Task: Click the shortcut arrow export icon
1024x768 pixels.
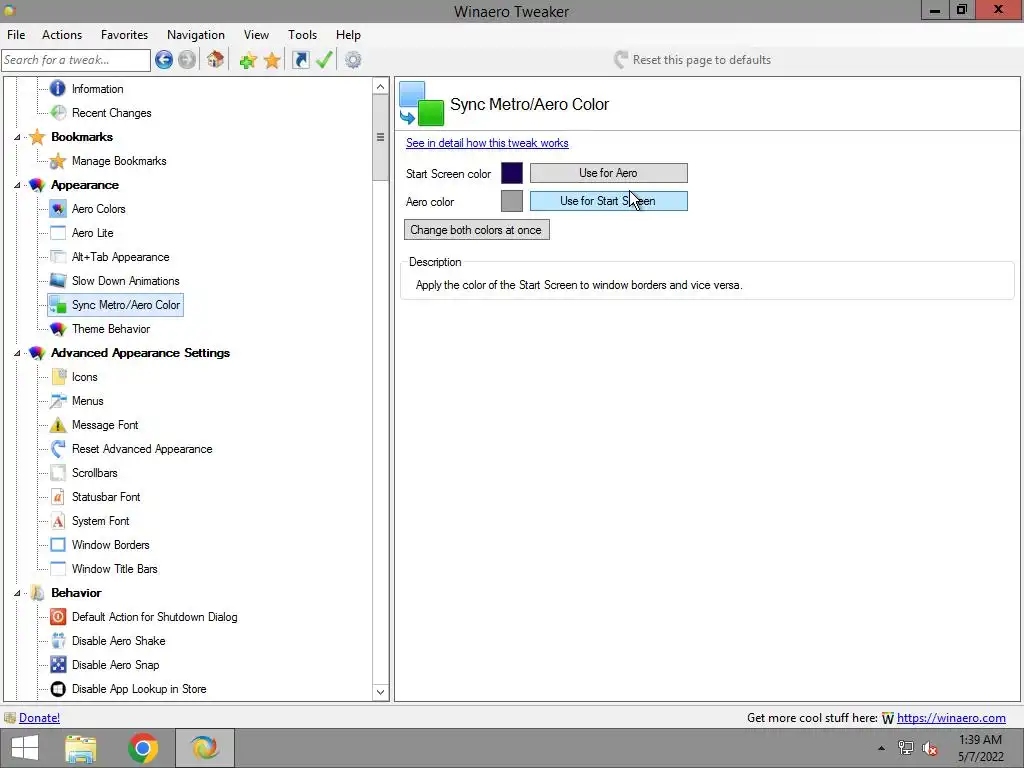Action: tap(300, 60)
